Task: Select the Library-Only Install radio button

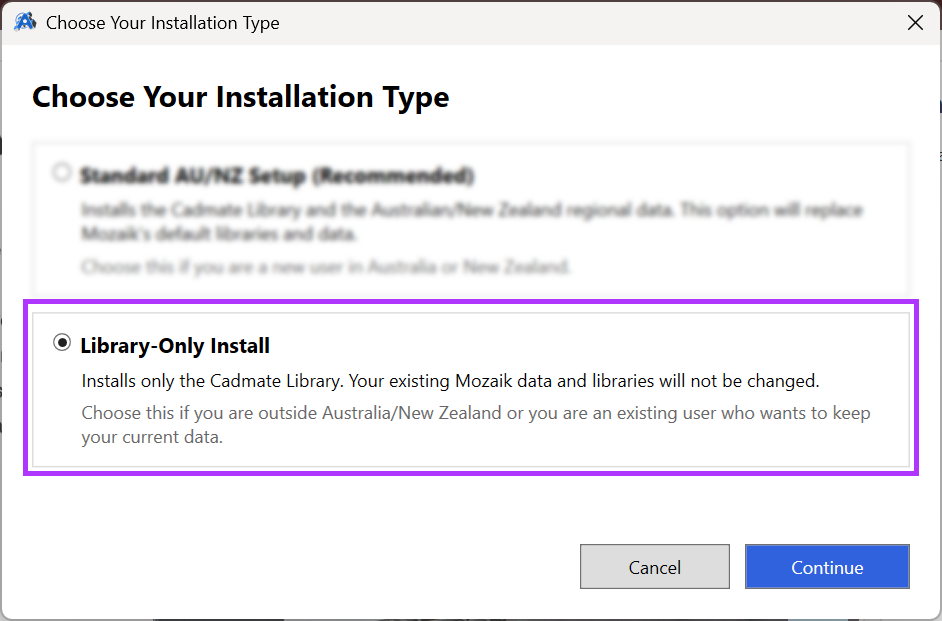Action: click(x=61, y=342)
